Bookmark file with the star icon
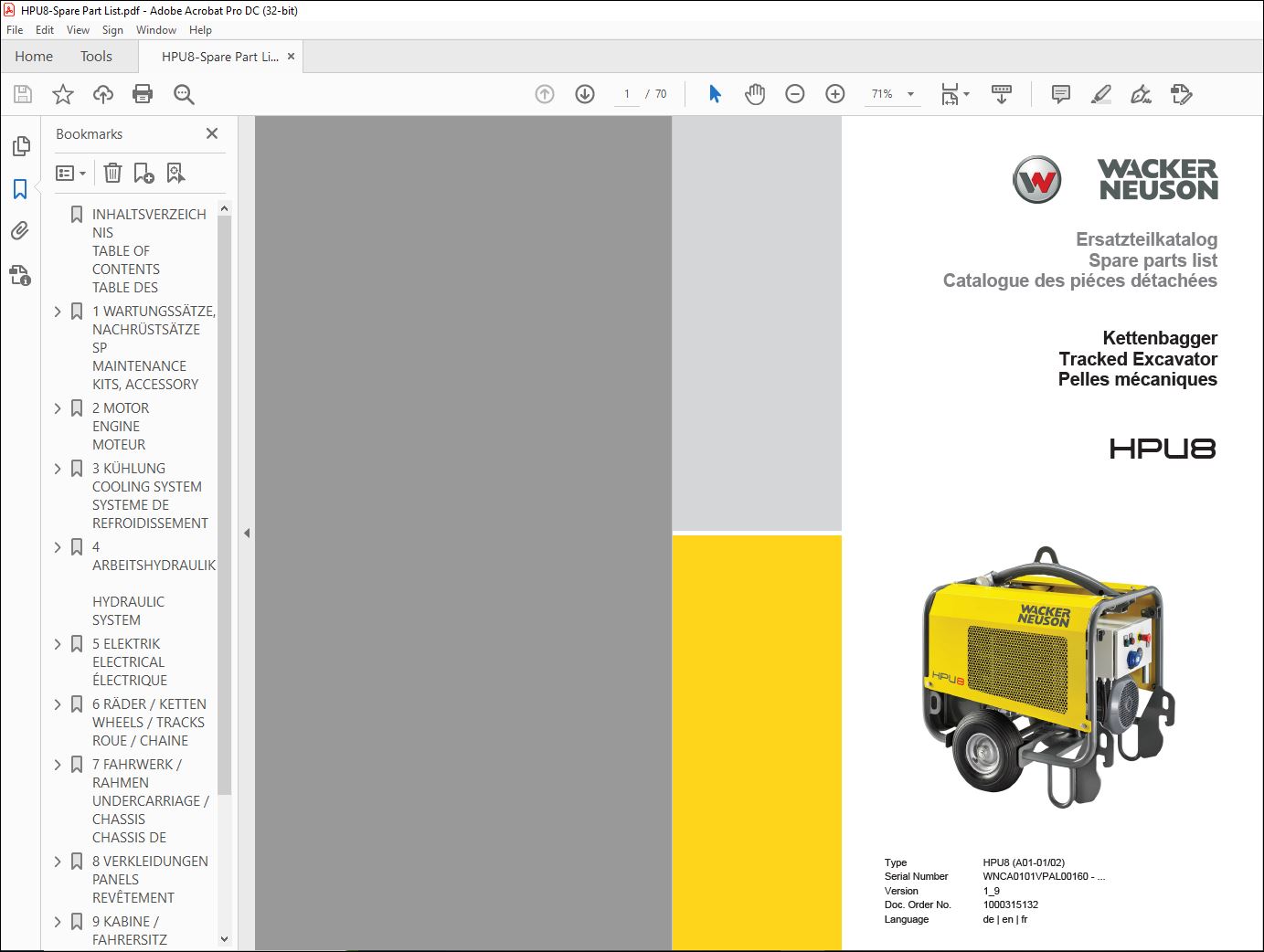This screenshot has height=952, width=1264. (x=63, y=94)
